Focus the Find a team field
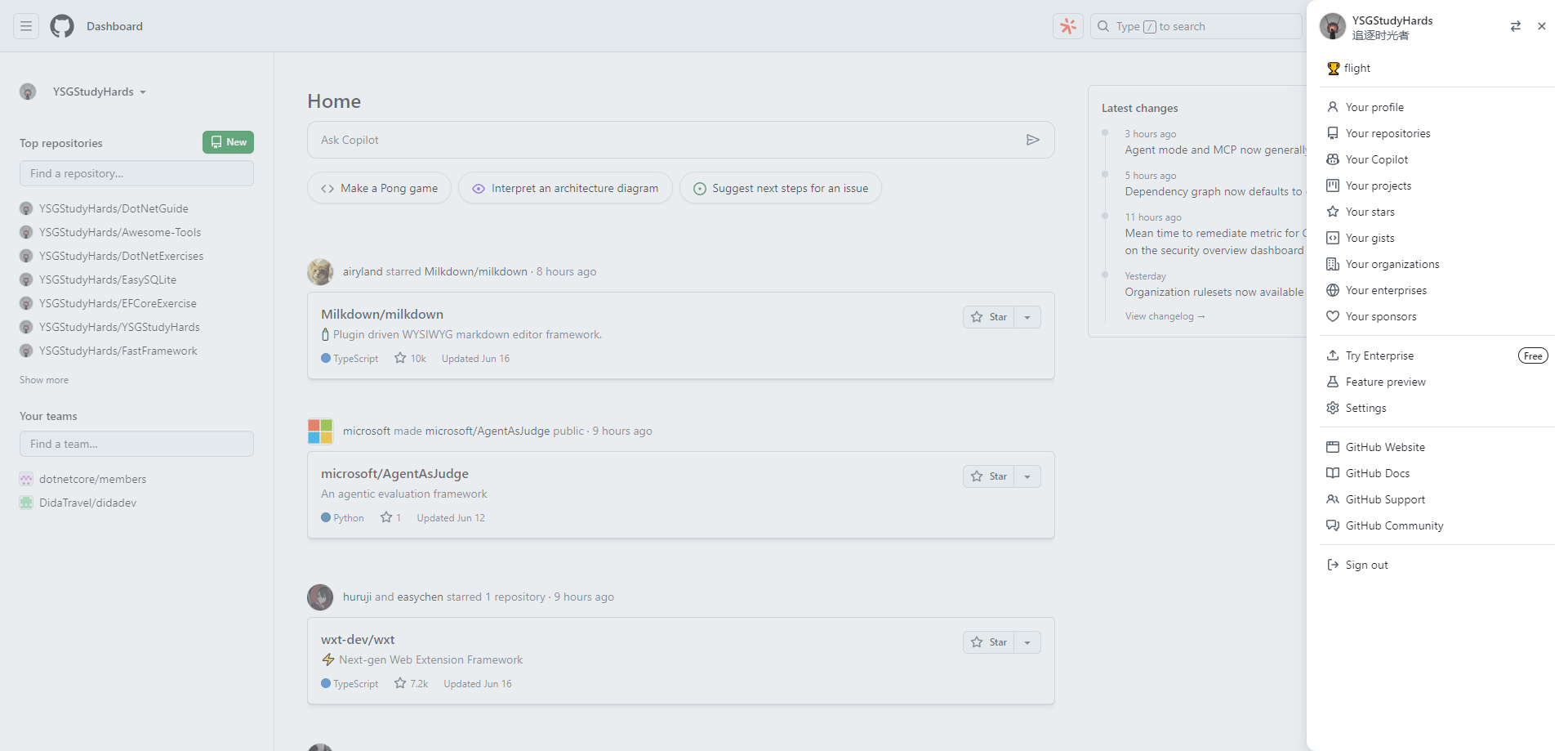1568x751 pixels. click(136, 444)
